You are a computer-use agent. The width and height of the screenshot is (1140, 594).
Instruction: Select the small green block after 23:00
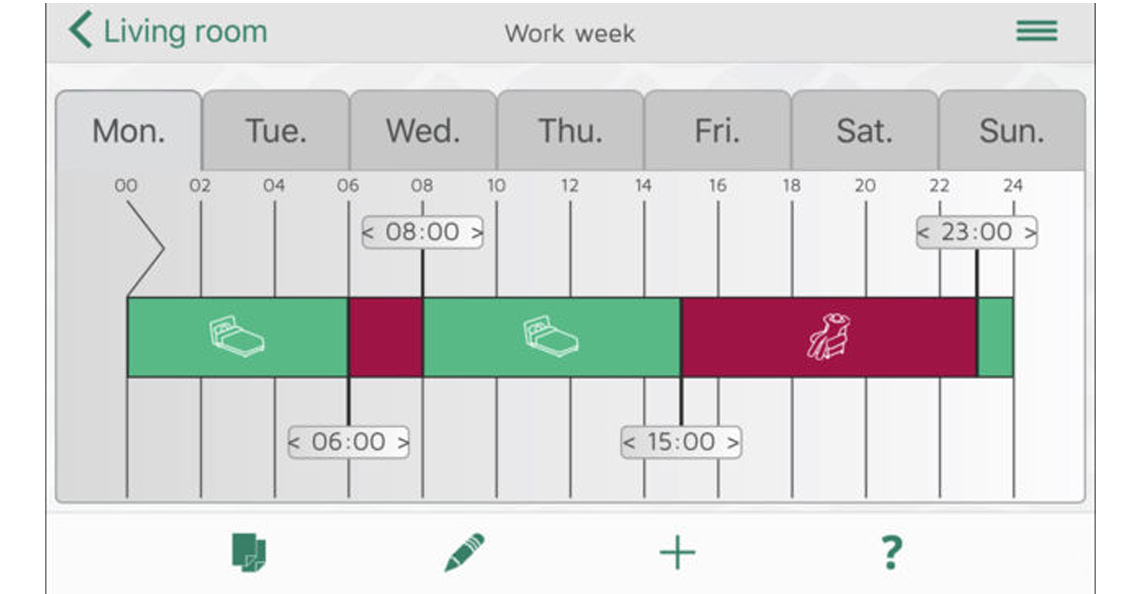tap(995, 337)
